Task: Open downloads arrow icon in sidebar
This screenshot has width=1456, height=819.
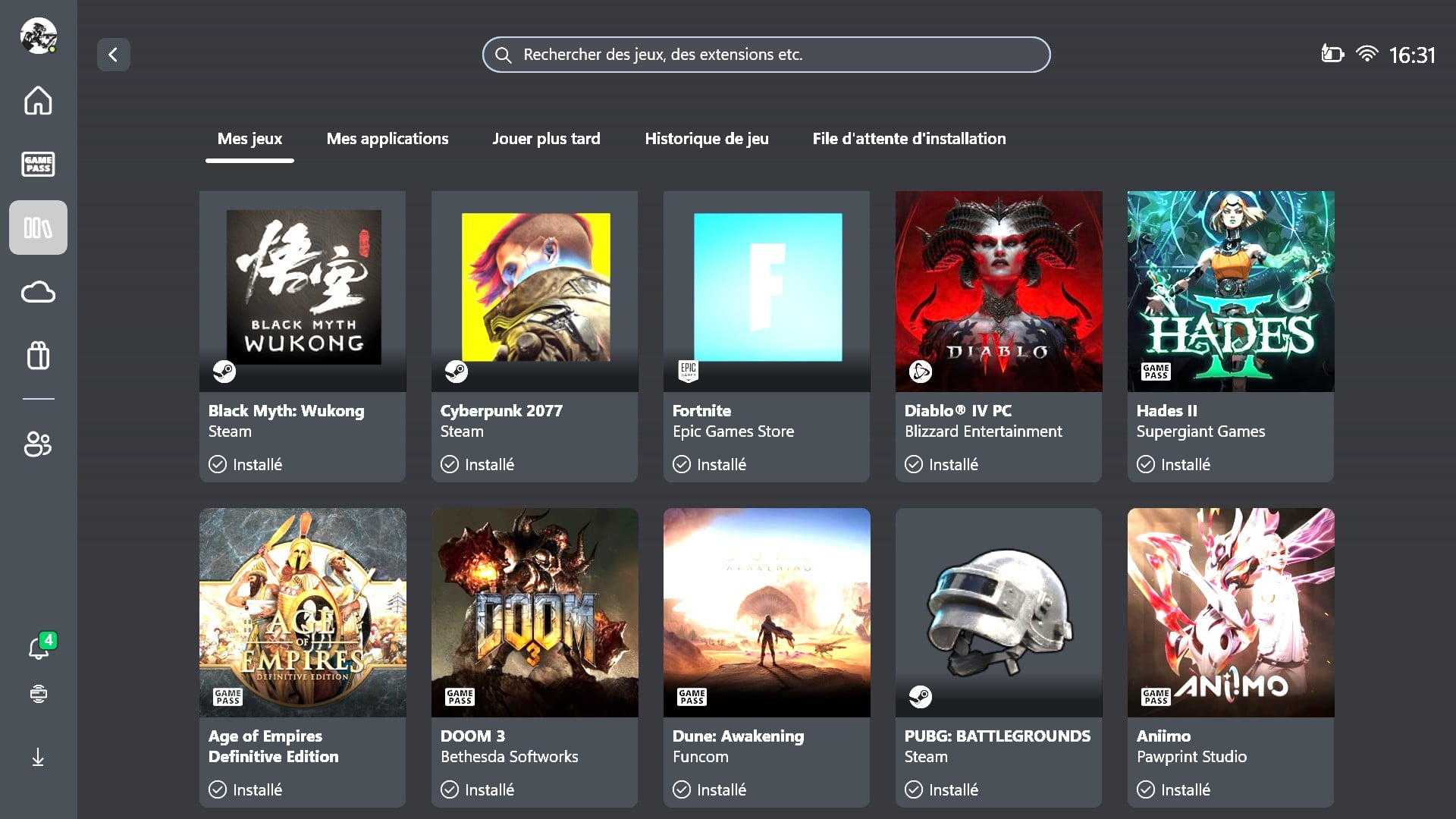Action: pyautogui.click(x=38, y=757)
